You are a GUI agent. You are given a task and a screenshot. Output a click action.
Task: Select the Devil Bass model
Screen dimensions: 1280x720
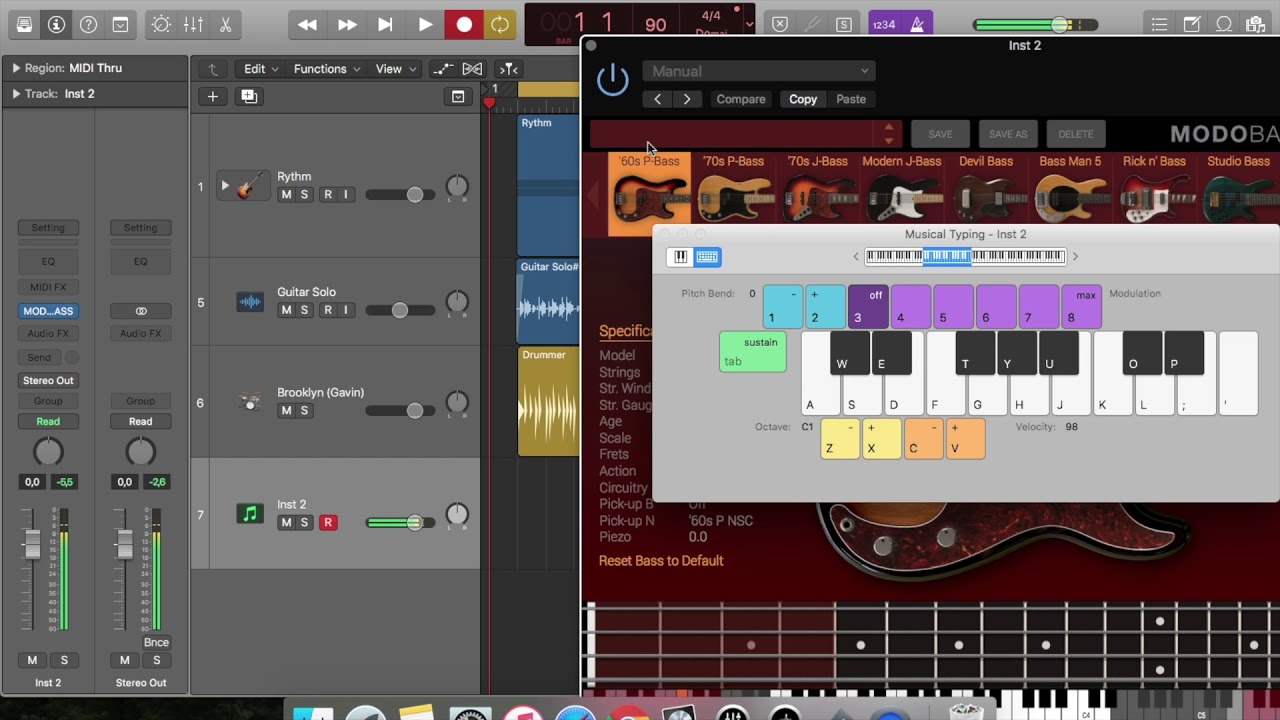986,194
